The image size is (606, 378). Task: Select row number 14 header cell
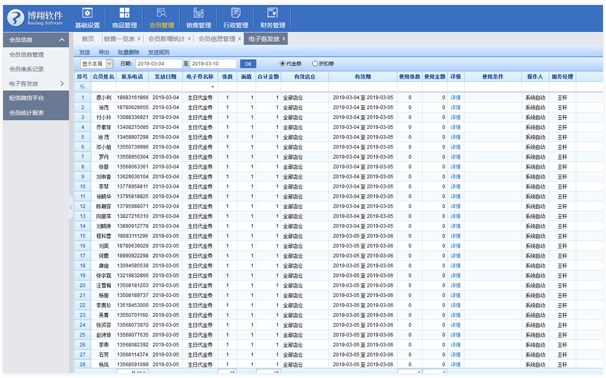(82, 226)
